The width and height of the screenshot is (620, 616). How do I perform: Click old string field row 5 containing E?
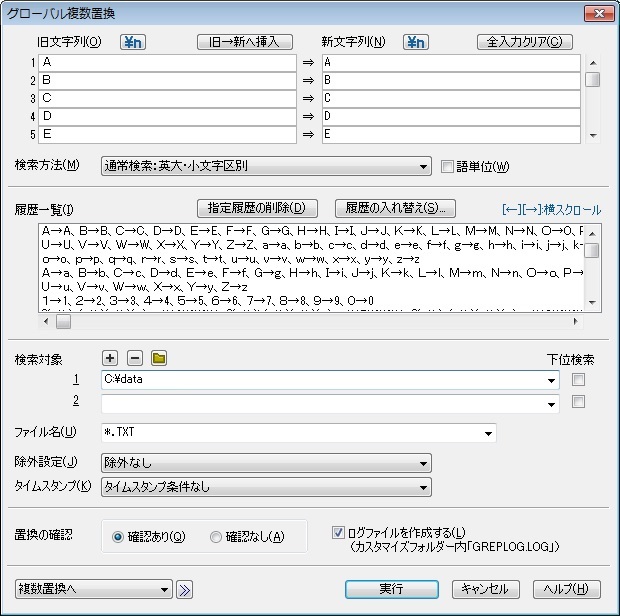(167, 134)
